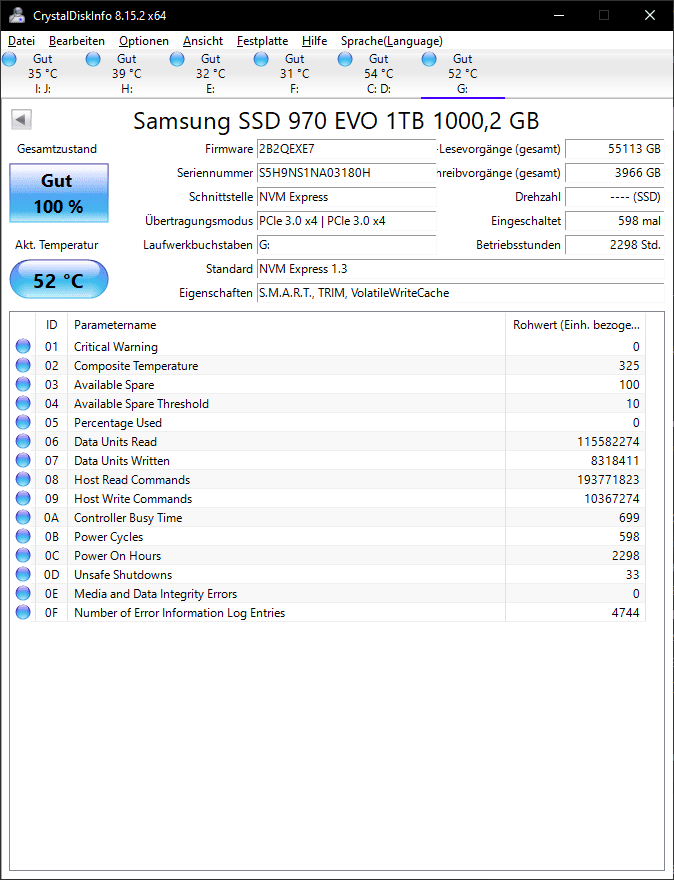
Task: Open the Bearbeiten menu
Action: [77, 41]
